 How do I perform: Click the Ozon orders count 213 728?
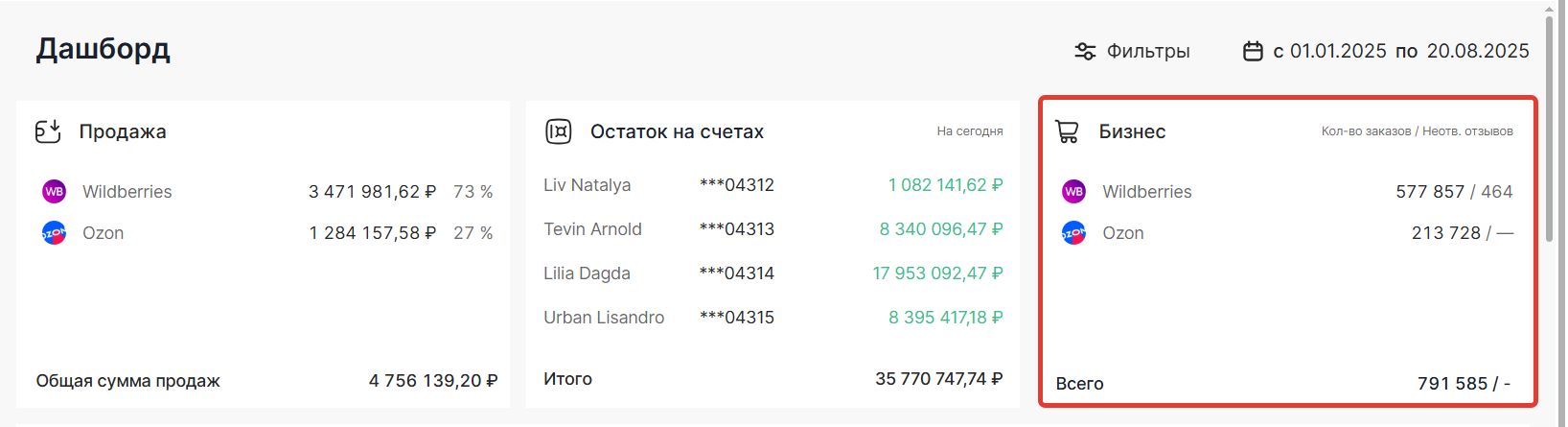point(1446,233)
